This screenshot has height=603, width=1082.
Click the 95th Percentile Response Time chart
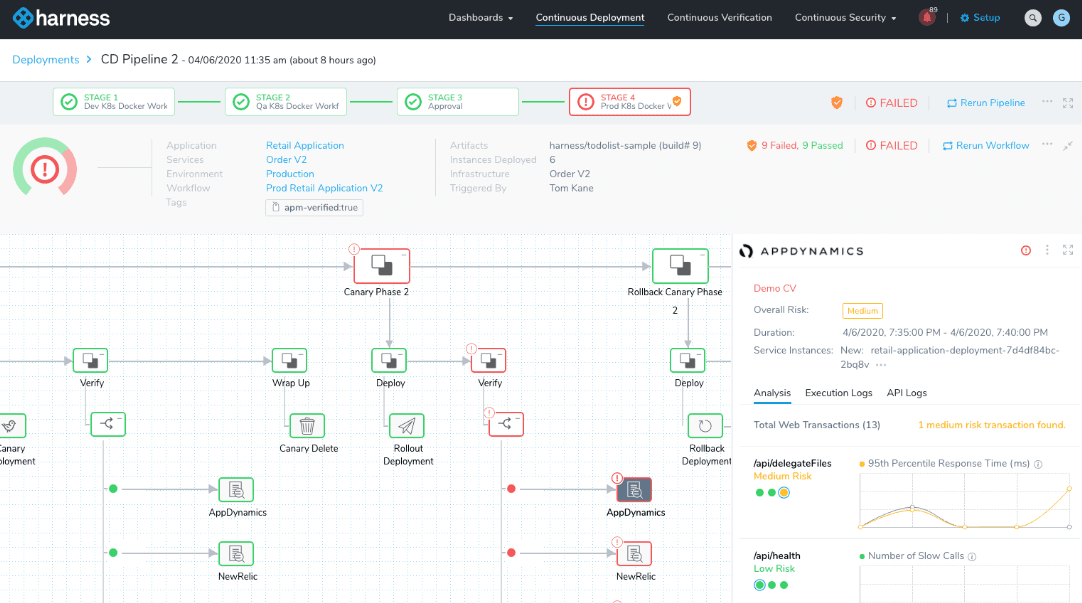pyautogui.click(x=965, y=501)
